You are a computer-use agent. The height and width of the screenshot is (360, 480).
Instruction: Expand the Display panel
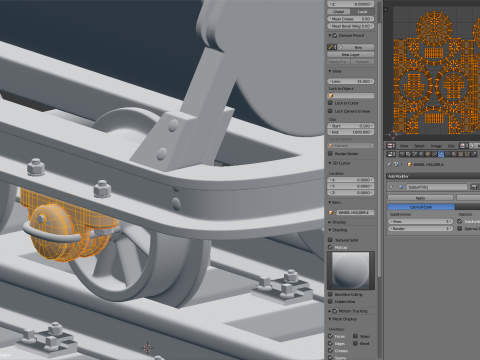pyautogui.click(x=330, y=222)
